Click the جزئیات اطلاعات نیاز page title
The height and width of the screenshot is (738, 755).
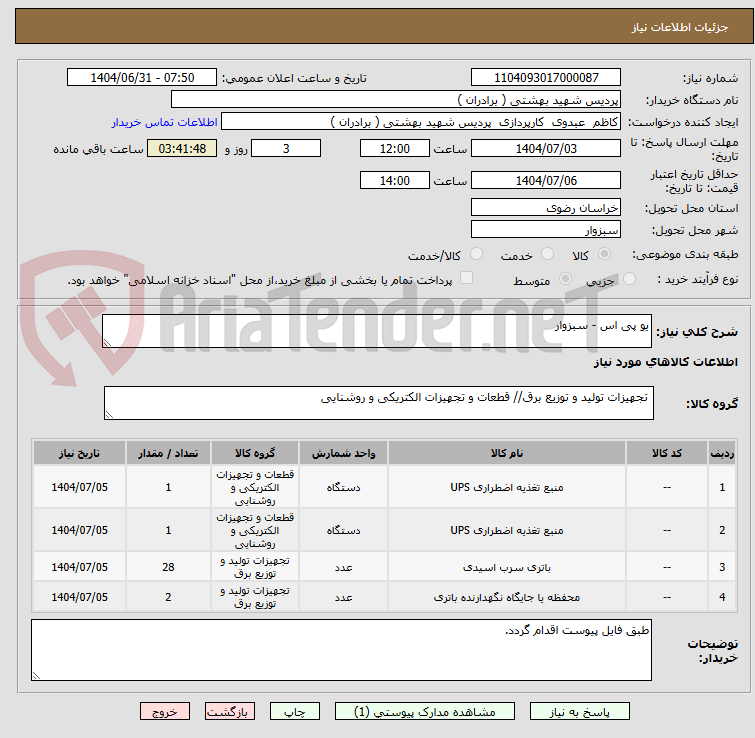679,27
